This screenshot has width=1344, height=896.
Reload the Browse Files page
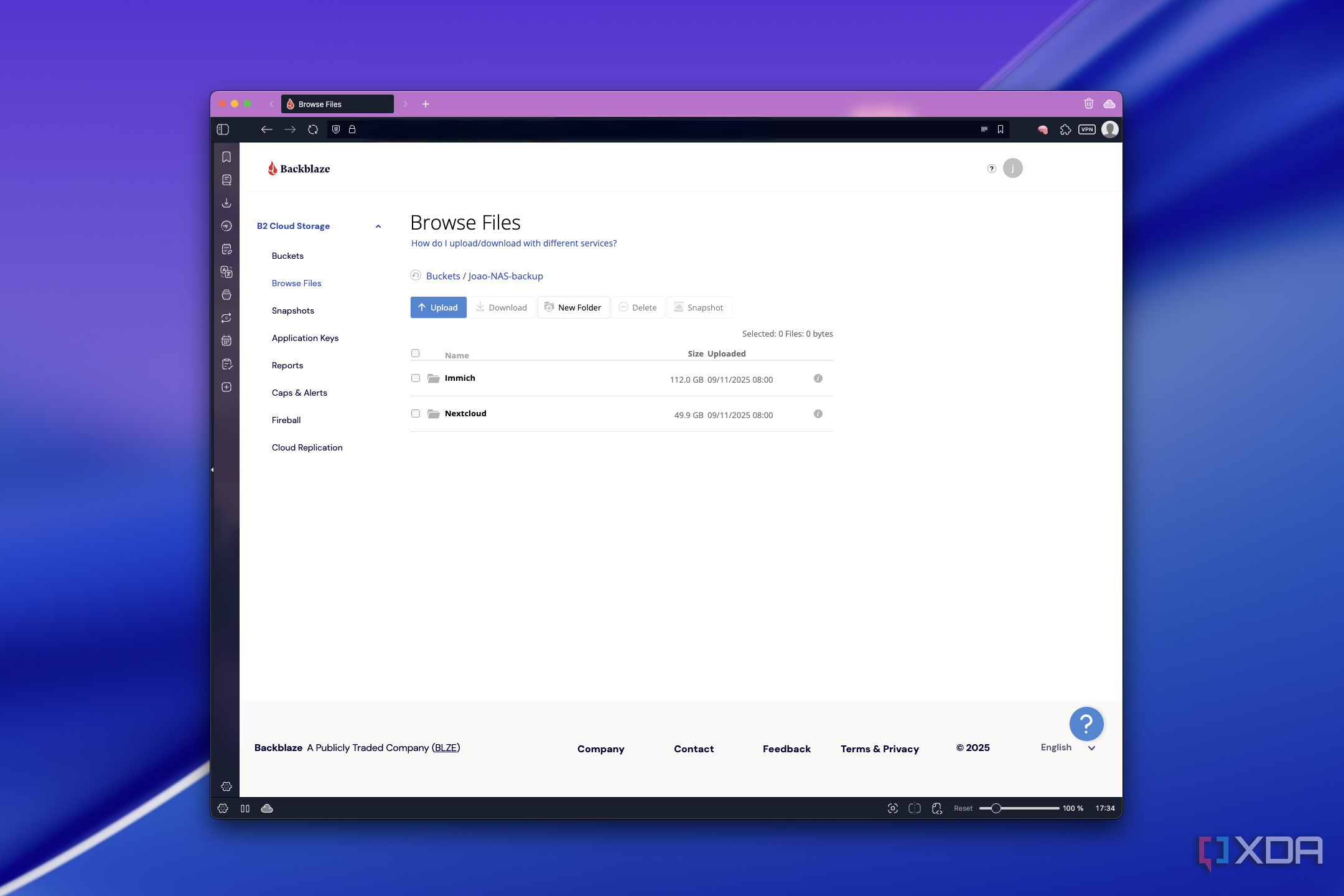click(x=313, y=129)
